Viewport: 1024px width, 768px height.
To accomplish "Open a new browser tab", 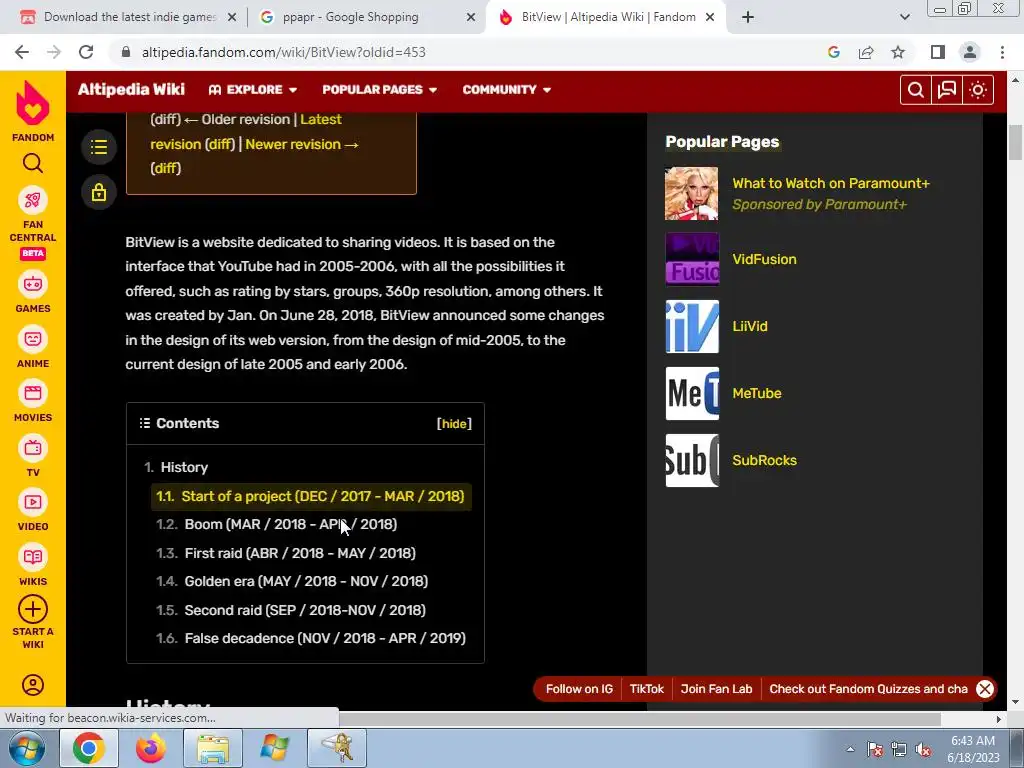I will click(x=748, y=17).
